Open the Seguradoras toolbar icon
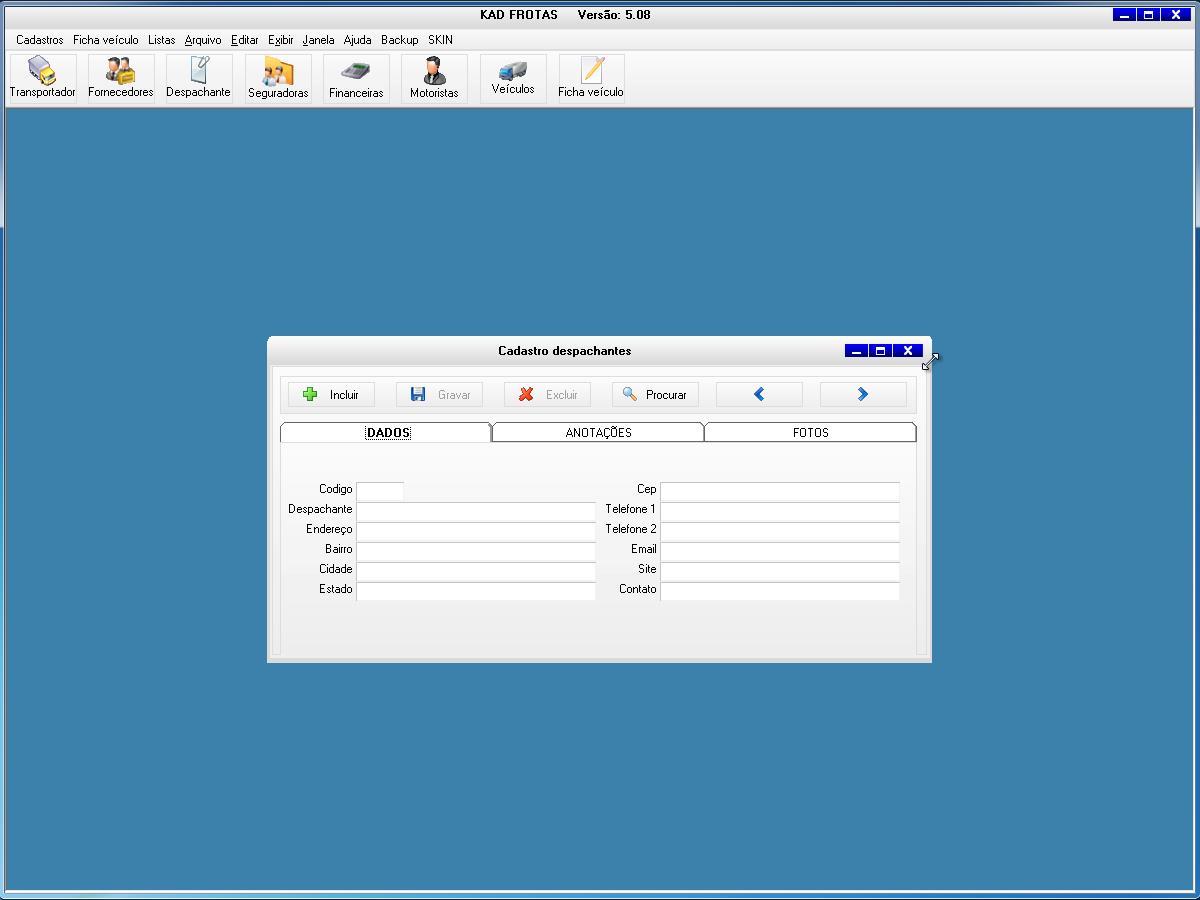 (278, 78)
